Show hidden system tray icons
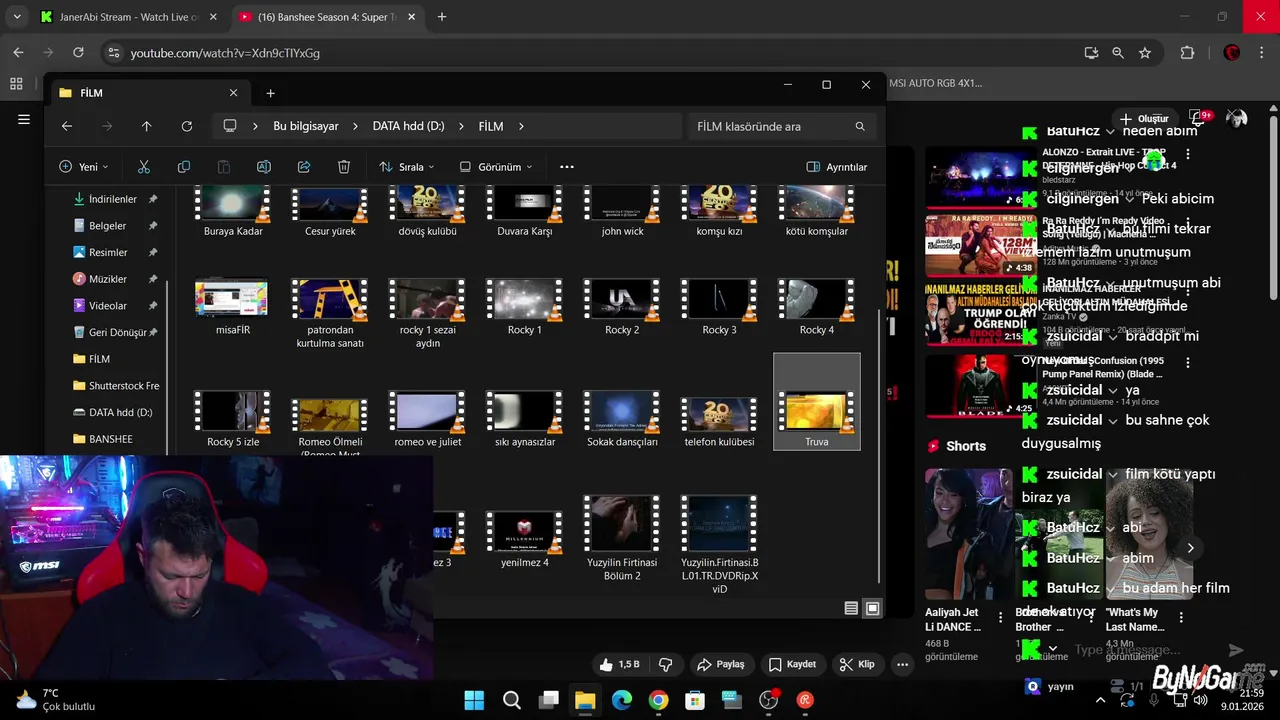Screen dimensions: 1280x720 pyautogui.click(x=1101, y=700)
